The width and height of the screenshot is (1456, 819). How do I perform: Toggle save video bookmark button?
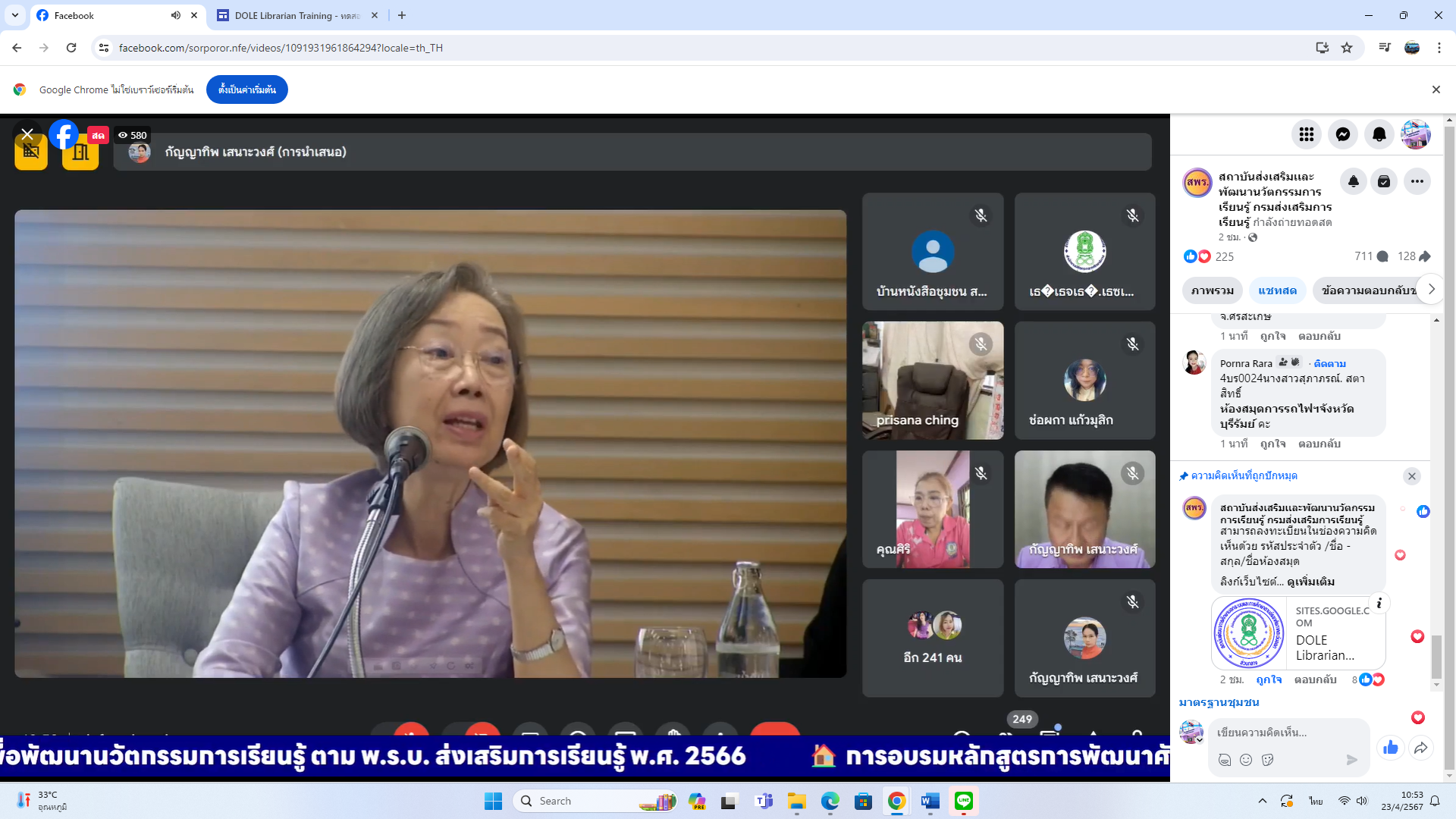[x=1384, y=181]
